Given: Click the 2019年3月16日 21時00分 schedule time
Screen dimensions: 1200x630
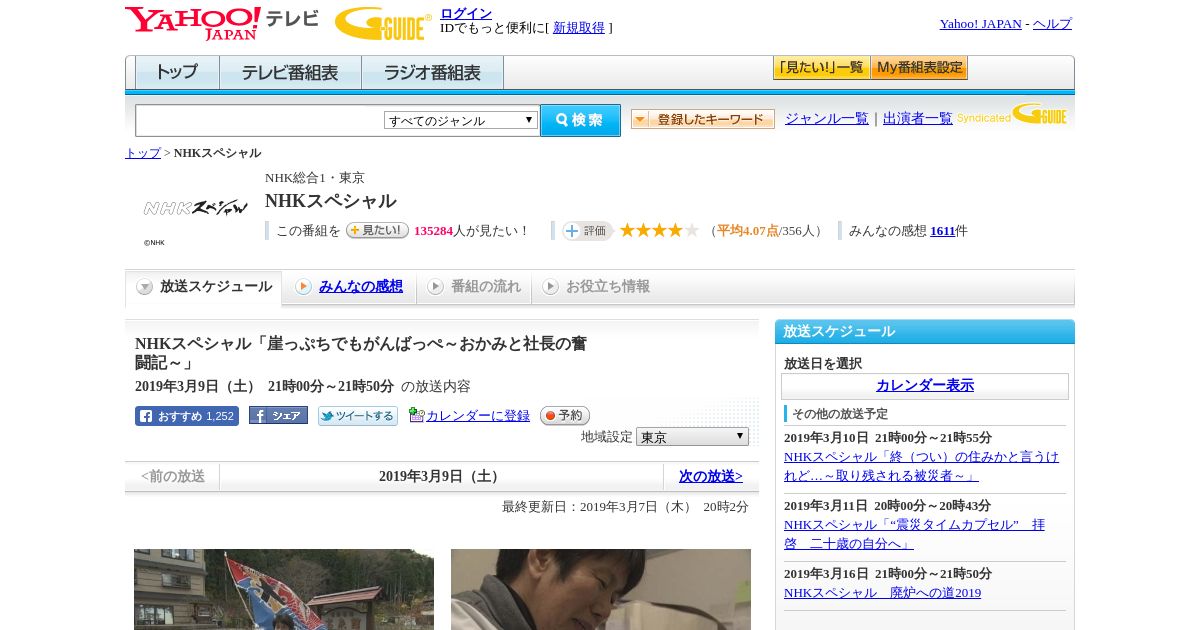Looking at the screenshot, I should (888, 574).
